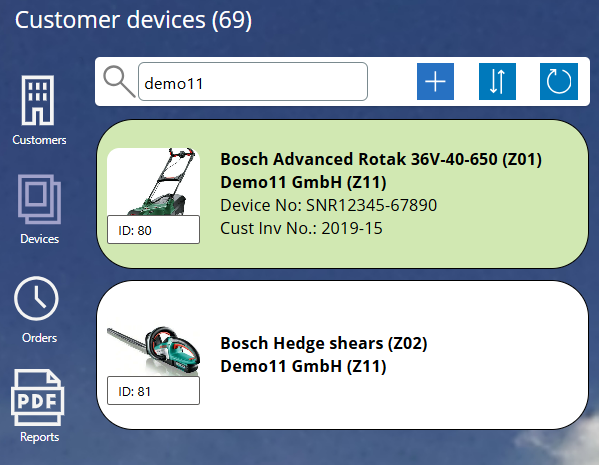Click 'Demo11 GmbH (Z11)' in green card
Image resolution: width=599 pixels, height=465 pixels.
[303, 182]
